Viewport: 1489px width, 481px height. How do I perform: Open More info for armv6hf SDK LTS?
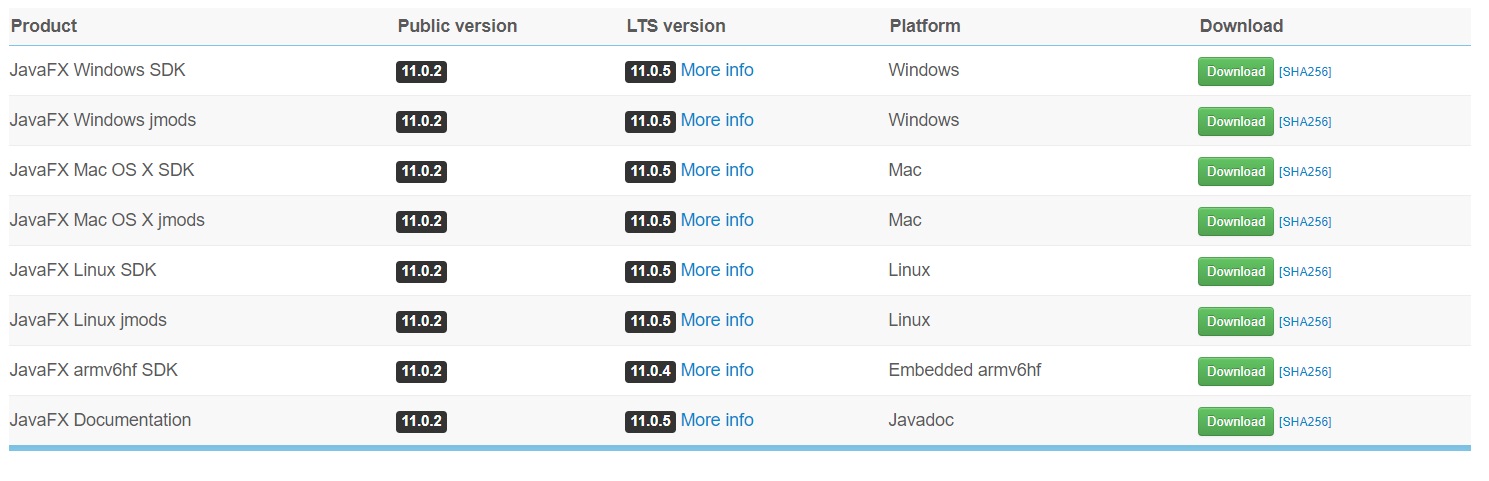[x=717, y=370]
